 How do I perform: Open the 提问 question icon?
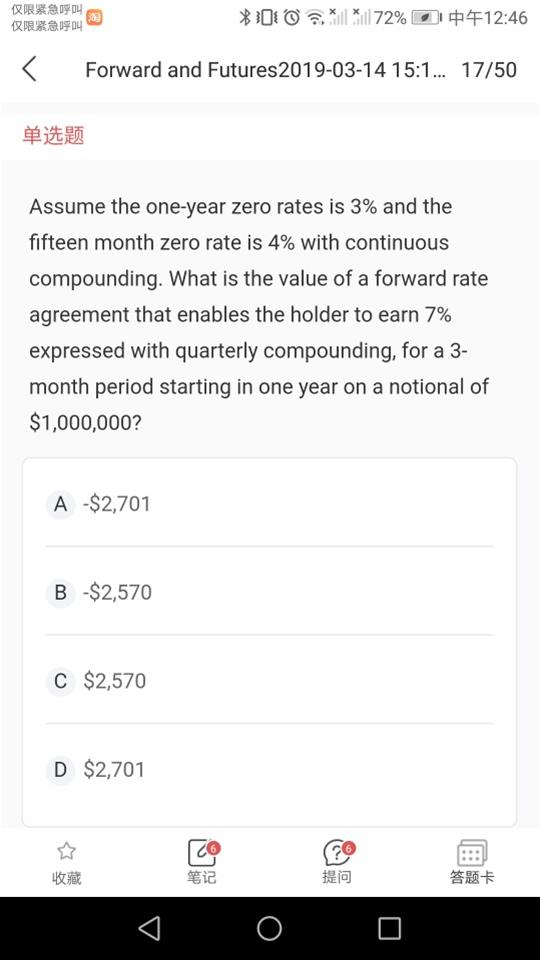tap(337, 853)
